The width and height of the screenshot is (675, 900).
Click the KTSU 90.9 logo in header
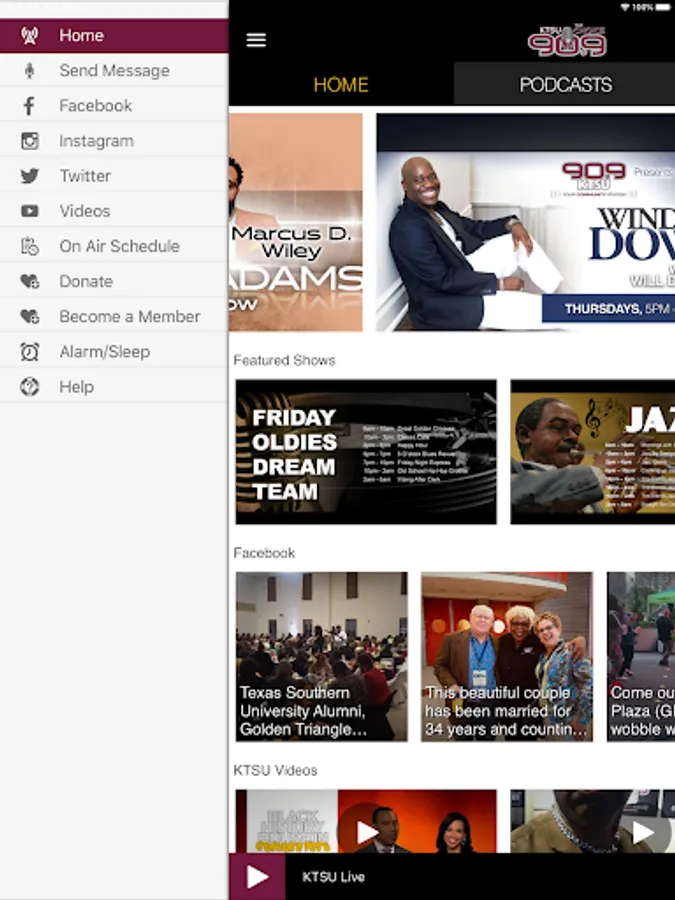tap(567, 41)
